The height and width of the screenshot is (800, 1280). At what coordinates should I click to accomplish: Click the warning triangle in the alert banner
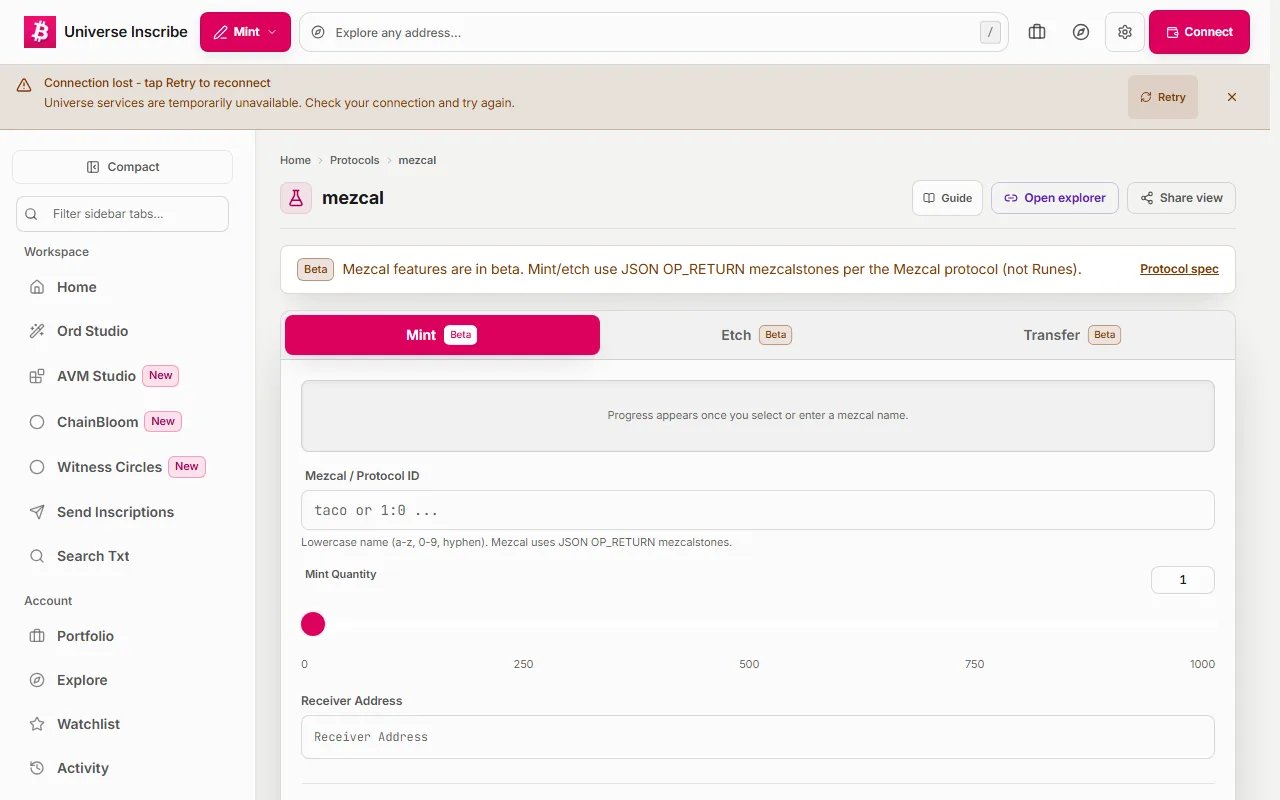[x=24, y=85]
